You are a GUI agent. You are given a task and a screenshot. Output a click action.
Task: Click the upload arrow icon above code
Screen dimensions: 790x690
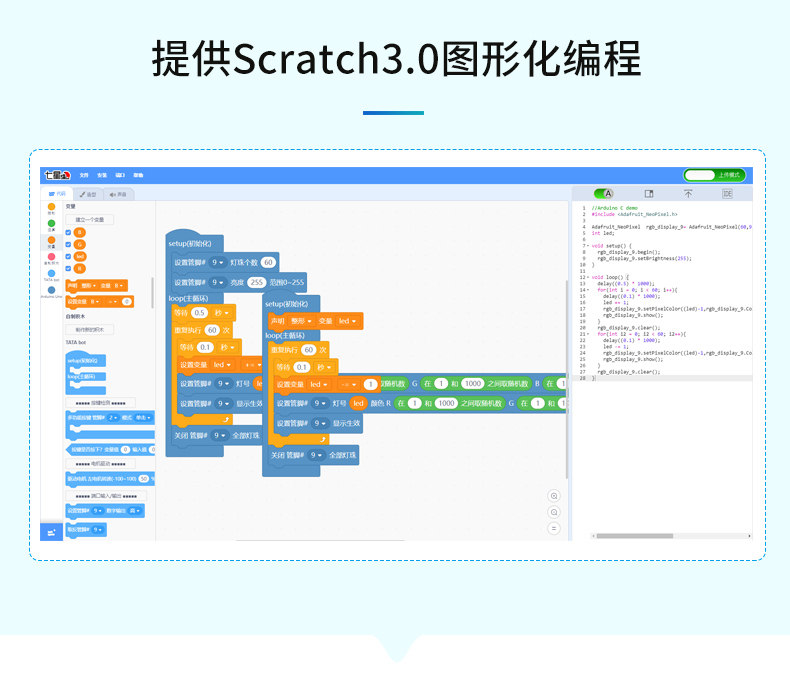(688, 194)
